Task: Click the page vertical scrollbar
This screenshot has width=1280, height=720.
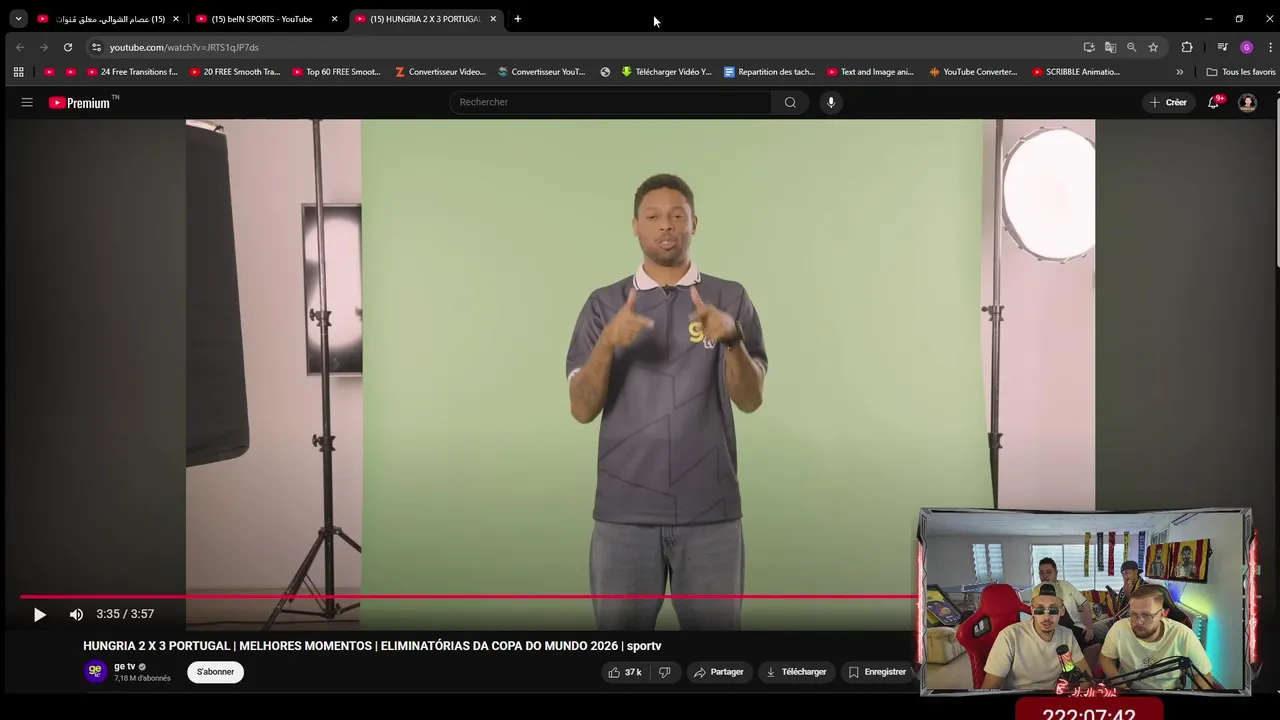Action: point(1275,180)
